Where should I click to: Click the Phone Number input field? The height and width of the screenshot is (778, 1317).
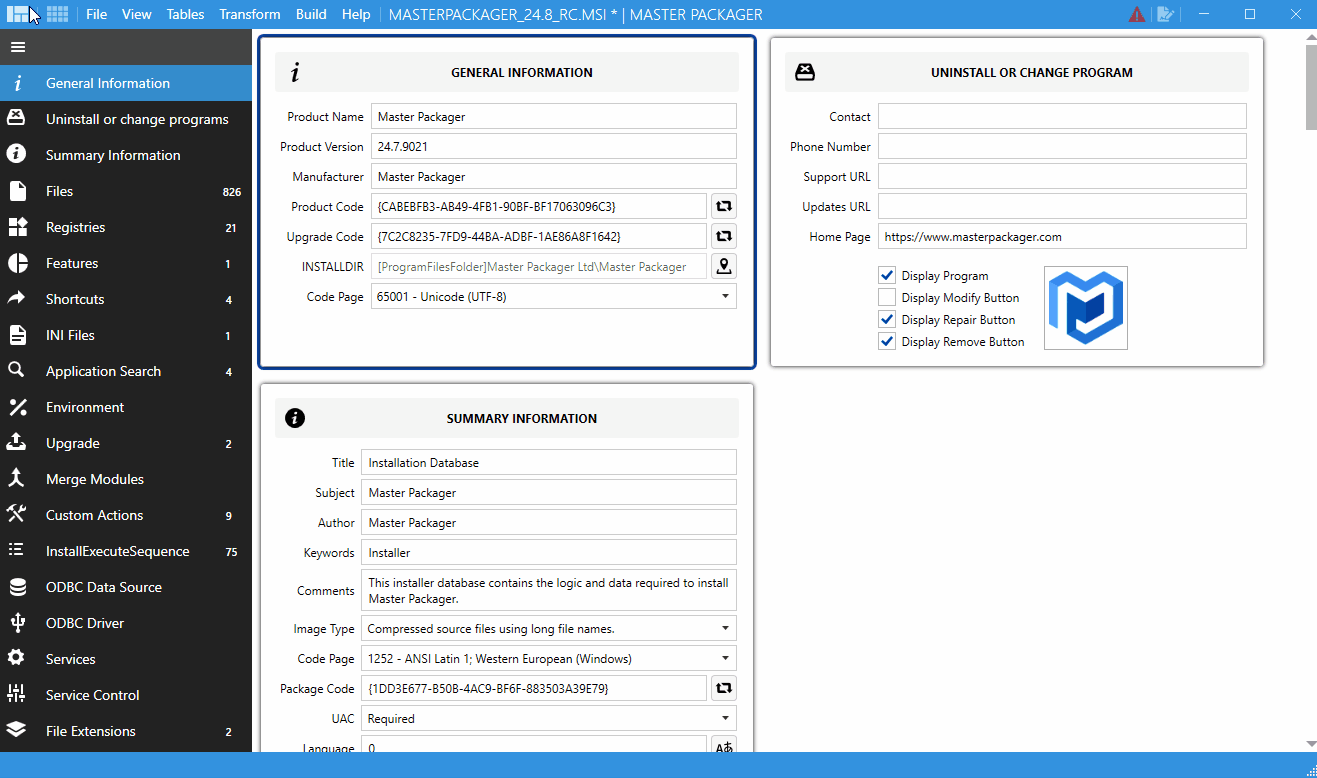(x=1062, y=146)
